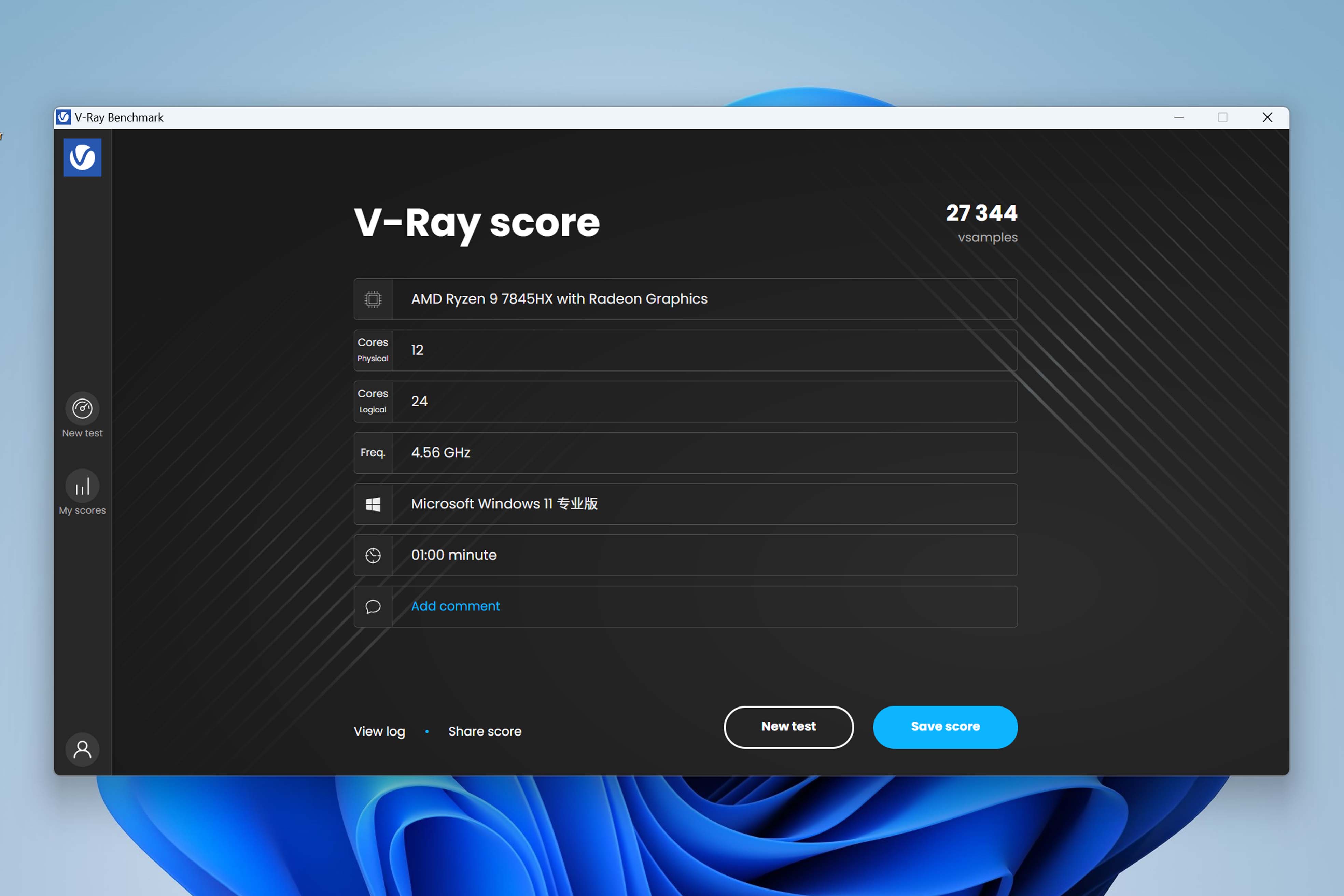Click the Add comment link
Viewport: 1344px width, 896px height.
pyautogui.click(x=456, y=606)
